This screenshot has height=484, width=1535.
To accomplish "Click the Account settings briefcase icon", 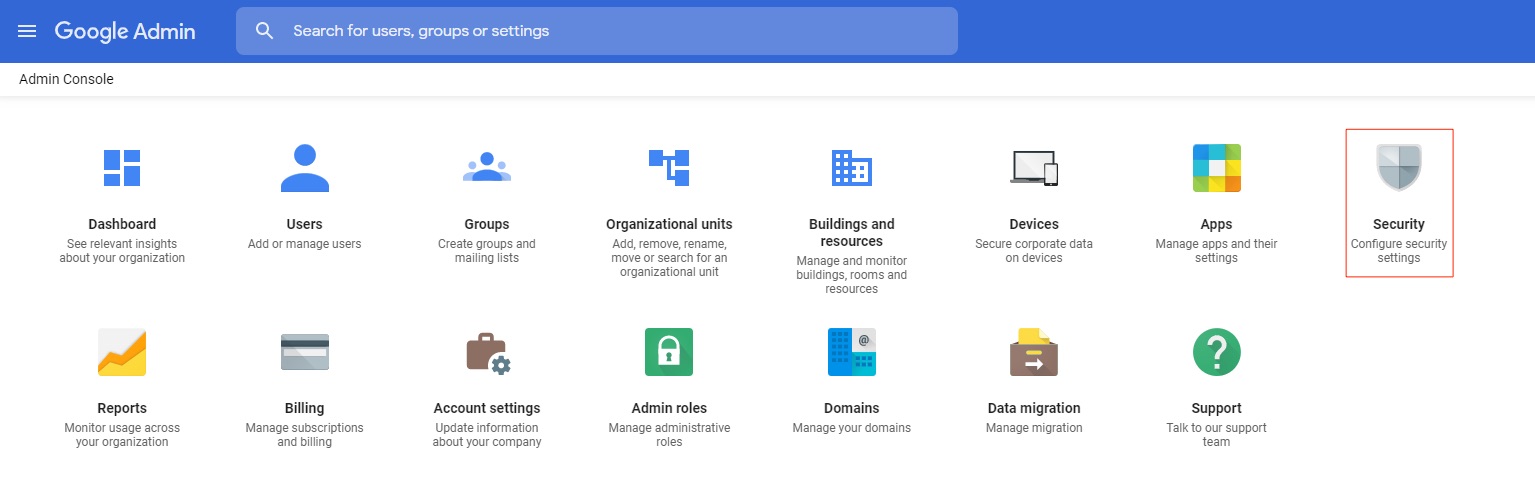I will (487, 352).
